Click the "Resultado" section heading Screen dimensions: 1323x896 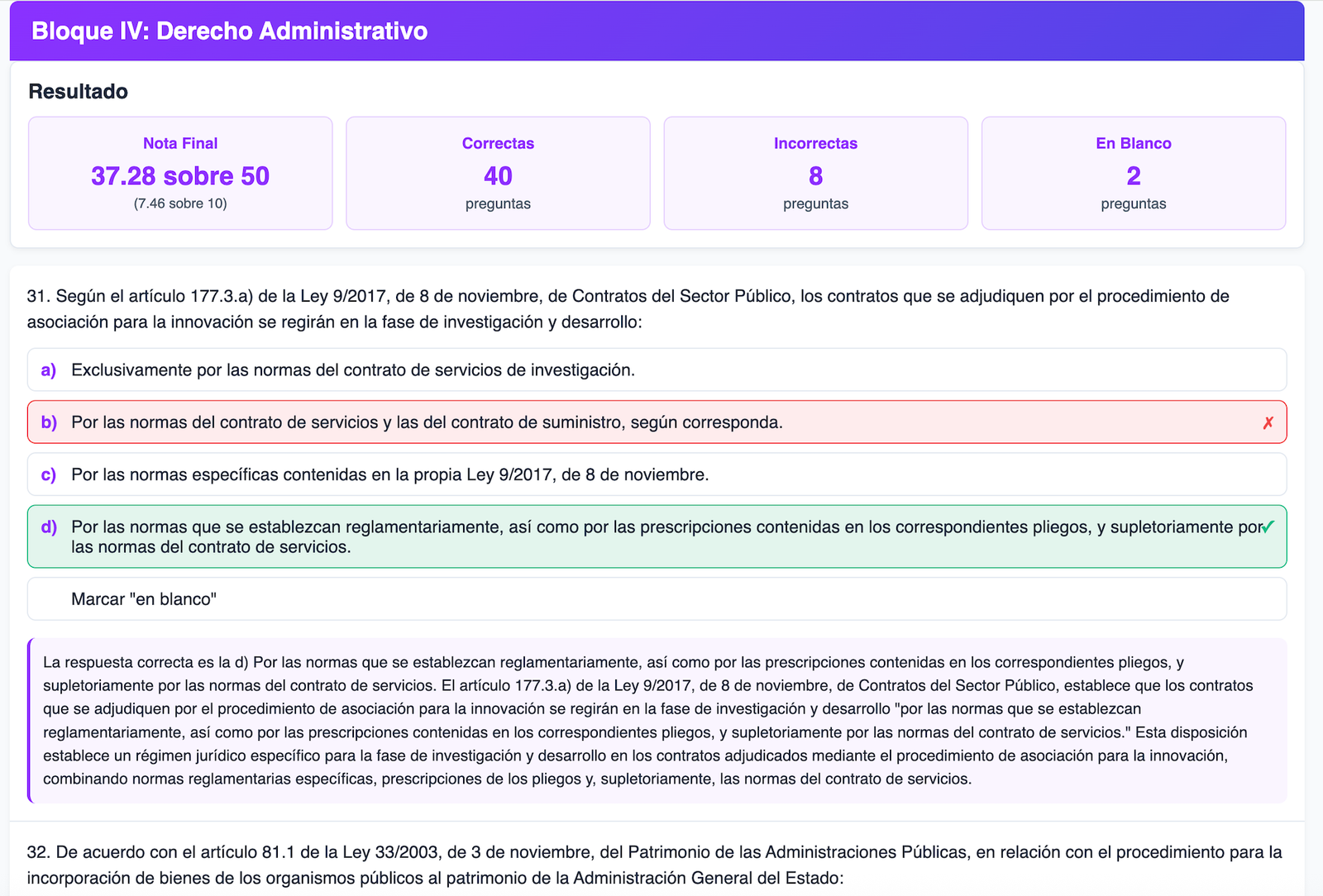coord(78,92)
